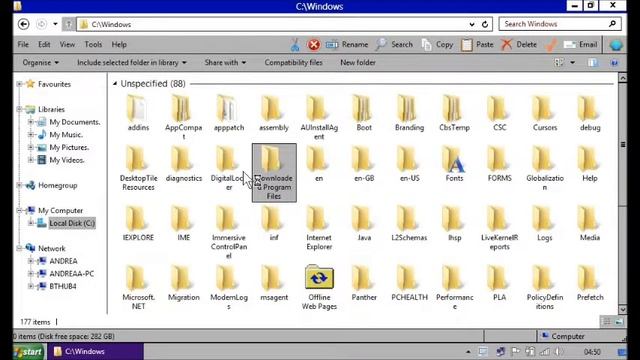Image resolution: width=640 pixels, height=360 pixels.
Task: Select My Videos library
Action: click(67, 160)
